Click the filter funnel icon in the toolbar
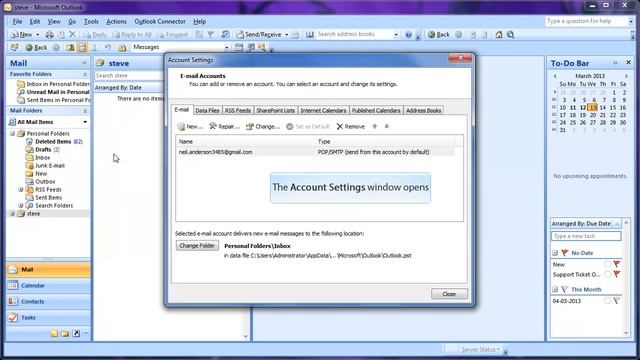Image resolution: width=640 pixels, height=360 pixels. pos(211,35)
